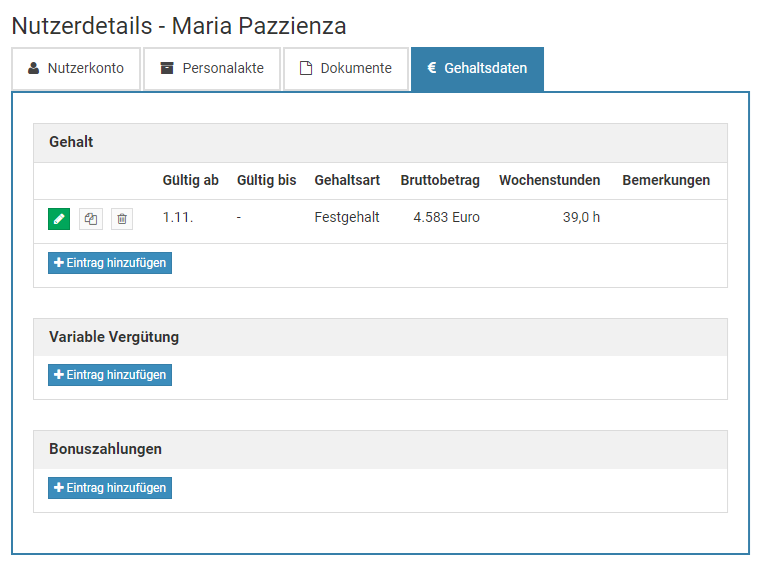The width and height of the screenshot is (766, 566).
Task: Click the user icon on Nutzerkonto tab
Action: tap(34, 69)
